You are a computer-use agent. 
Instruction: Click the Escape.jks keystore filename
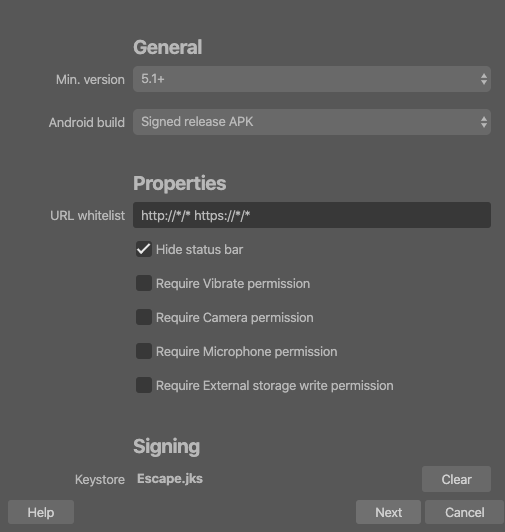point(170,479)
